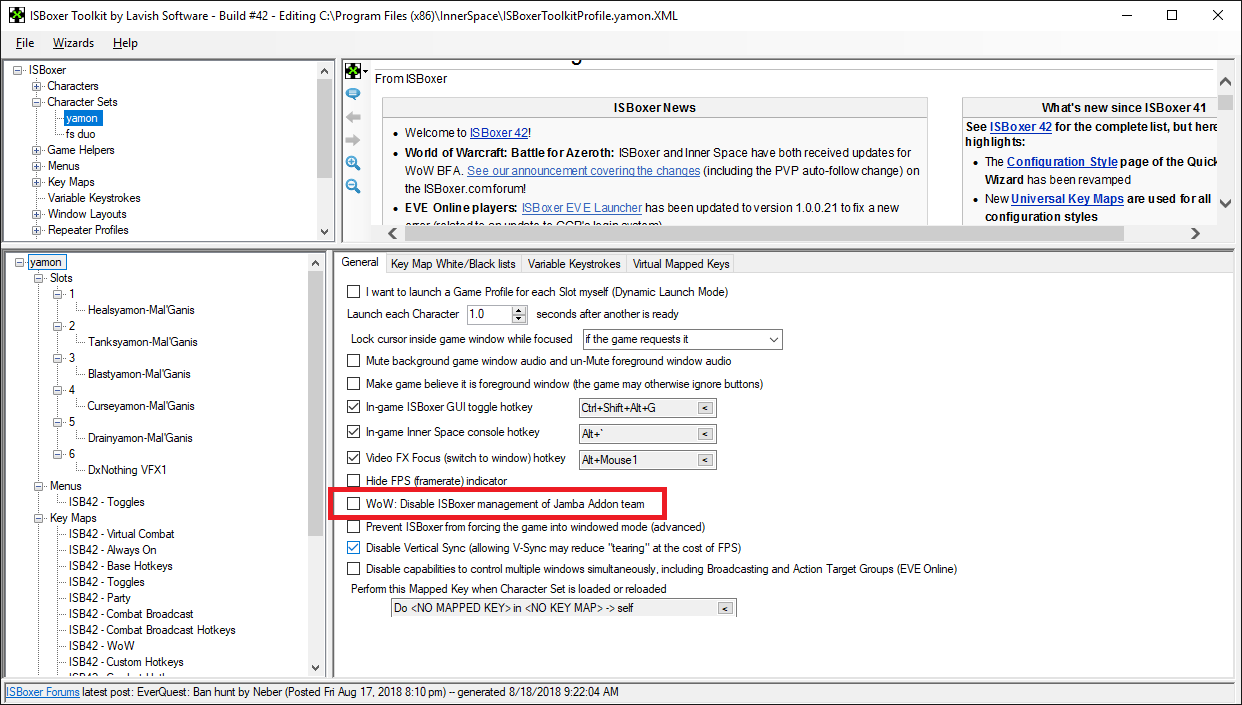The height and width of the screenshot is (705, 1242).
Task: Select the yamon character set
Action: (x=82, y=118)
